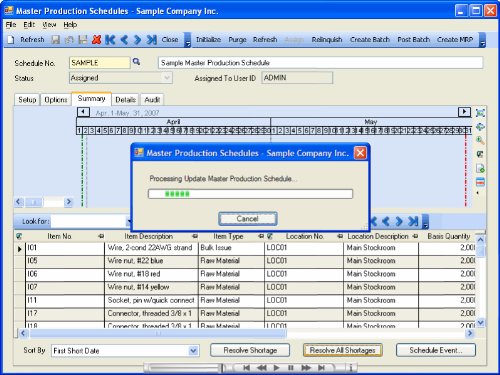Open the Status dropdown
This screenshot has width=500, height=375.
(x=167, y=78)
